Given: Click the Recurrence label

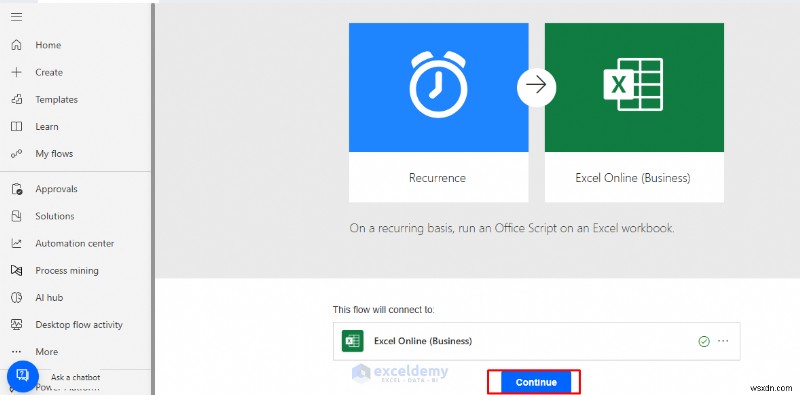Looking at the screenshot, I should click(437, 178).
